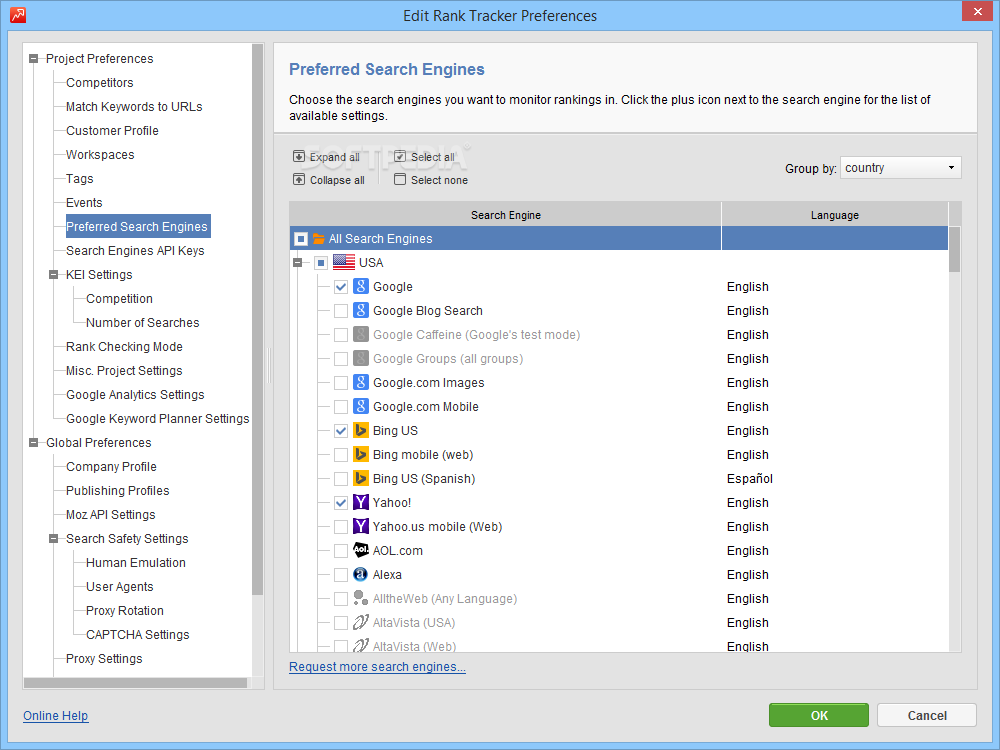
Task: Click the Rank Tracker app icon in title bar
Action: tap(18, 15)
